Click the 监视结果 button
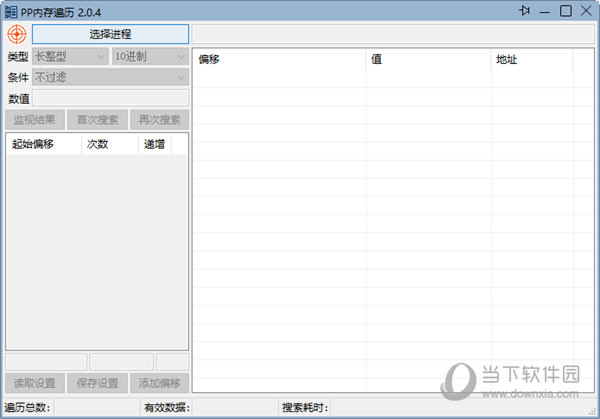 34,120
